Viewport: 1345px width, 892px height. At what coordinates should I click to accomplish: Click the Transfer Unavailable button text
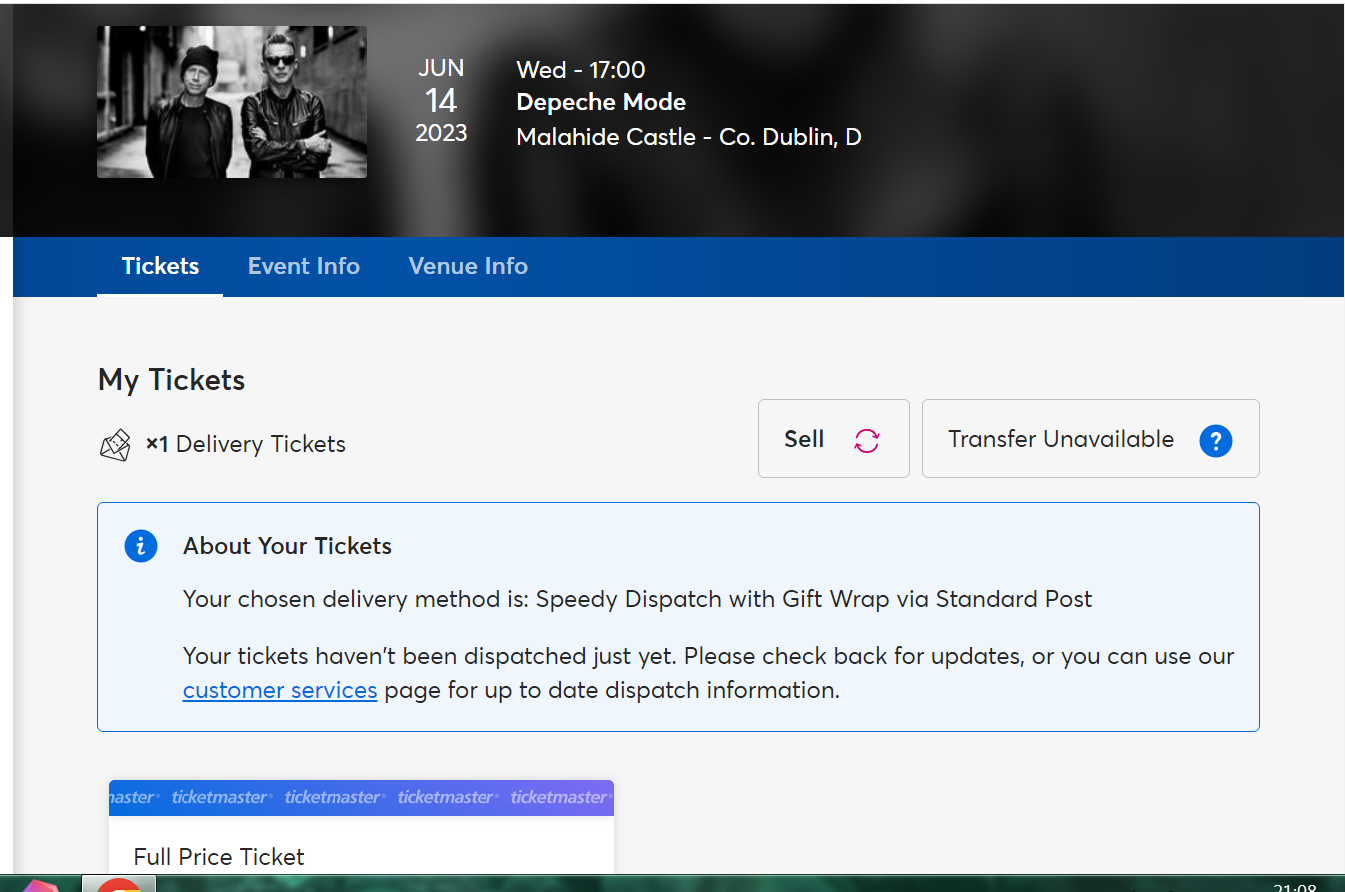(x=1061, y=439)
